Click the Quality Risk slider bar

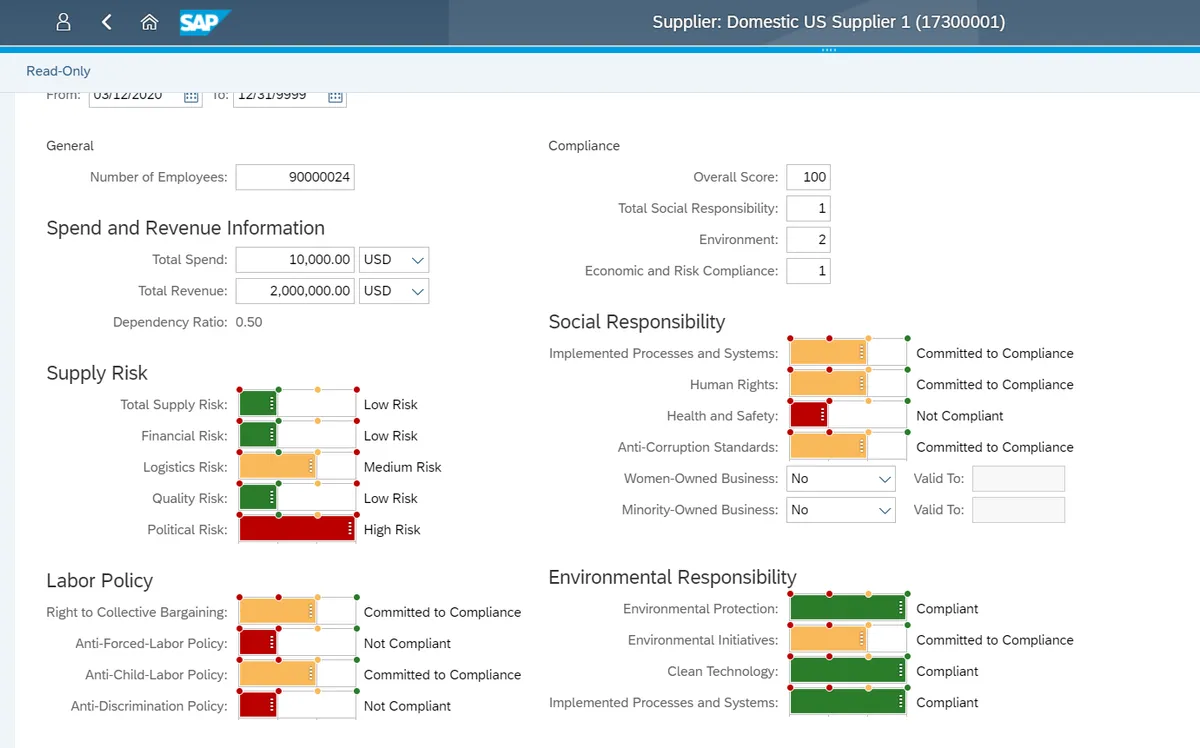point(298,498)
